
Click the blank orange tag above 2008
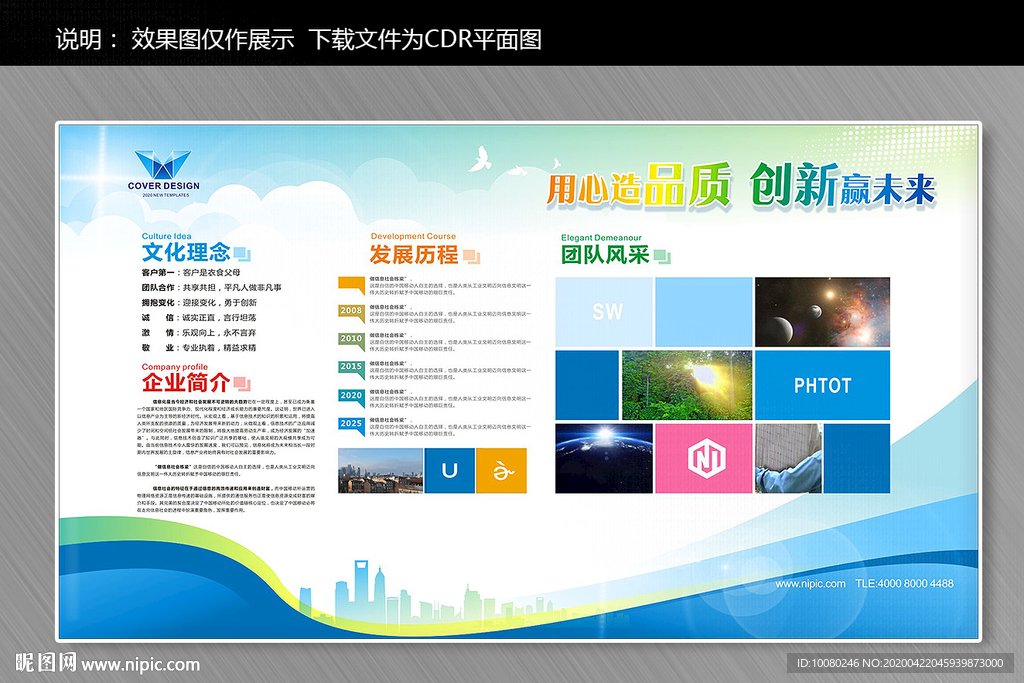coord(351,284)
